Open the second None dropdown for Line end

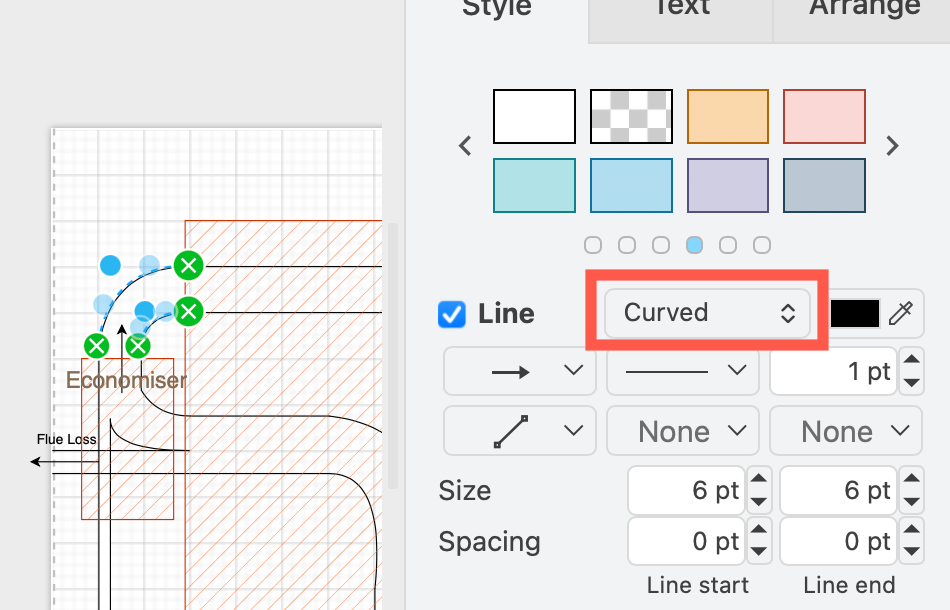coord(845,431)
